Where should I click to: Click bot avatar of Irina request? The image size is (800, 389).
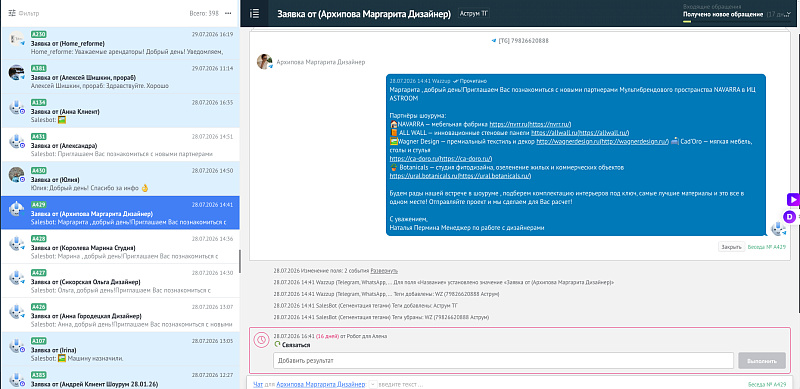click(17, 346)
